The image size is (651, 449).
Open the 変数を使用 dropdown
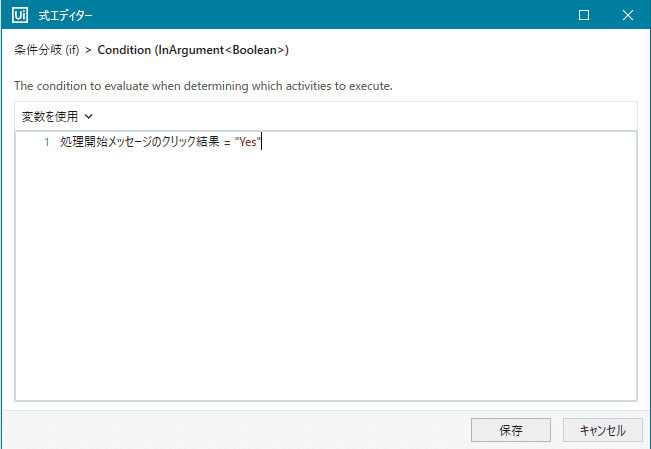57,117
